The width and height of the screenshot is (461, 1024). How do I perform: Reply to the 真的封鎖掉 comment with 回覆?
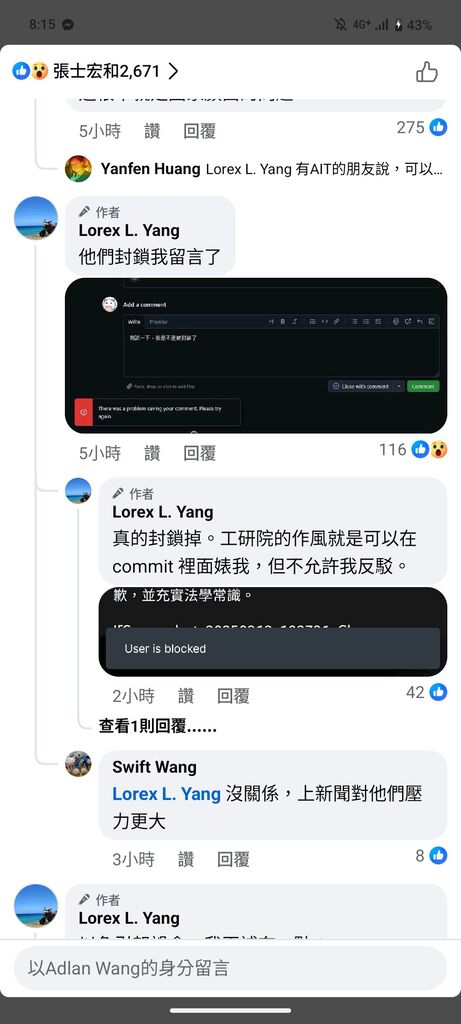point(233,696)
